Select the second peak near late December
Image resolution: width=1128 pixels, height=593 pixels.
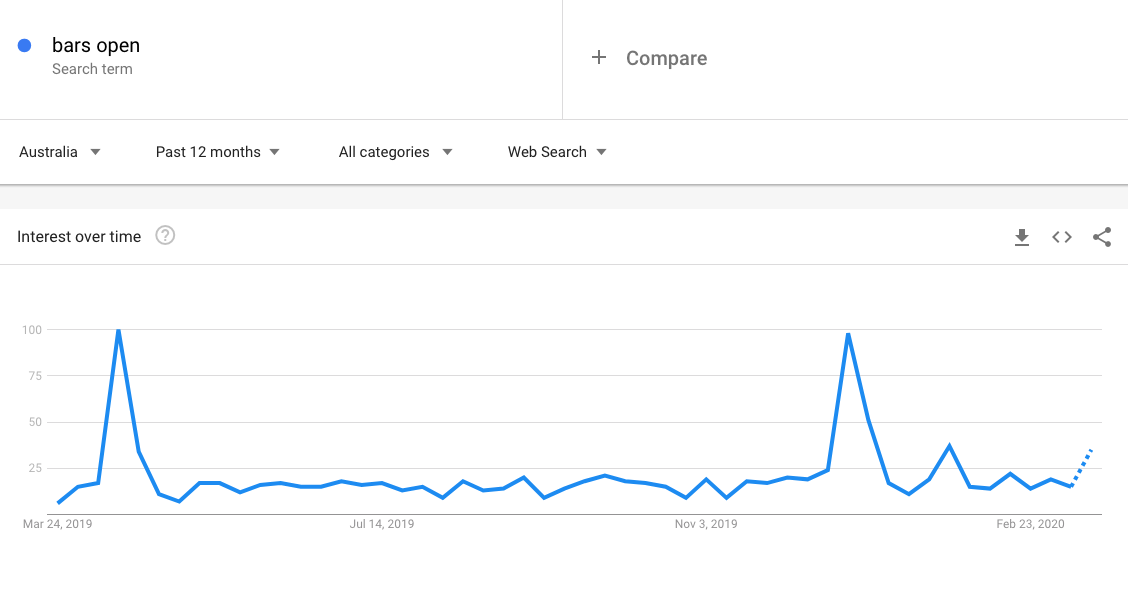pos(849,334)
